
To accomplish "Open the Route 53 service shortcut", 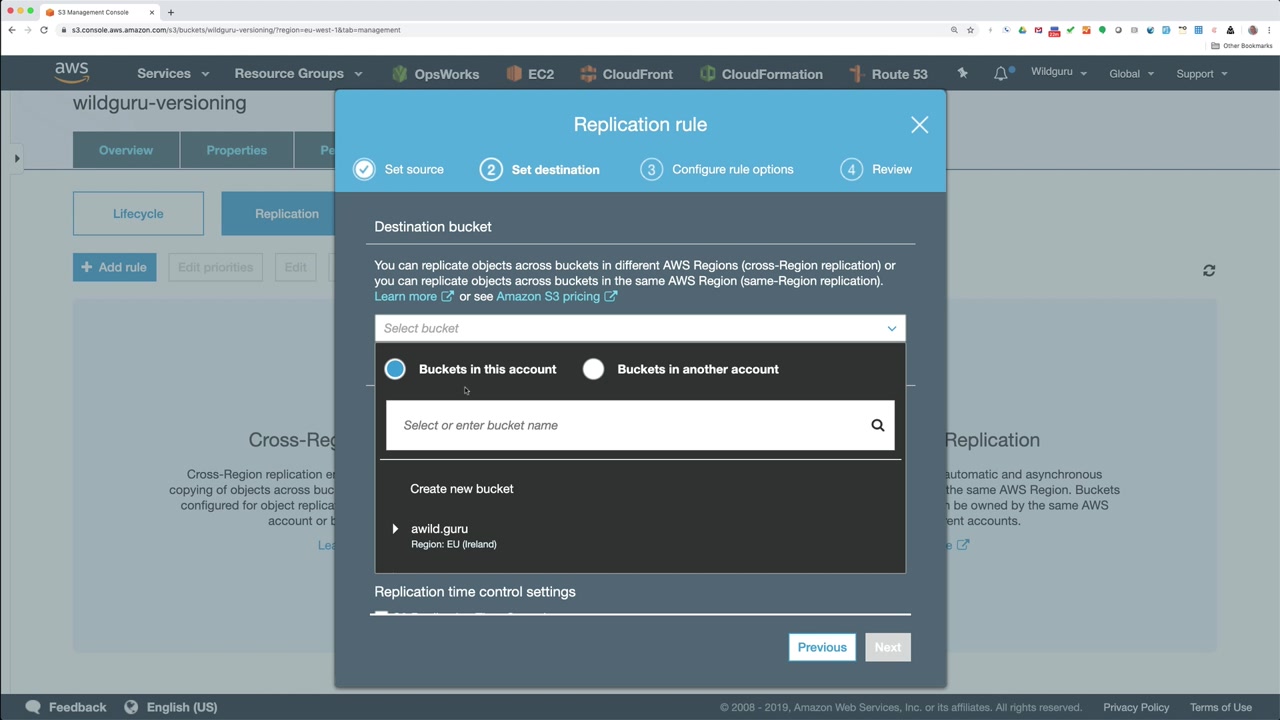I will pos(888,74).
